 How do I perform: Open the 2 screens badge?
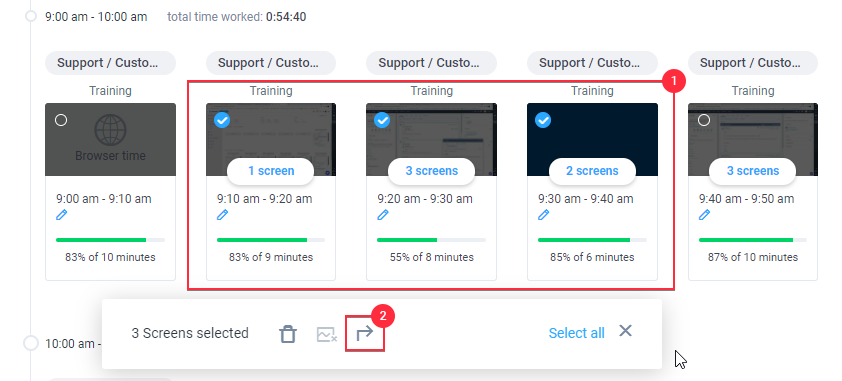[x=592, y=171]
